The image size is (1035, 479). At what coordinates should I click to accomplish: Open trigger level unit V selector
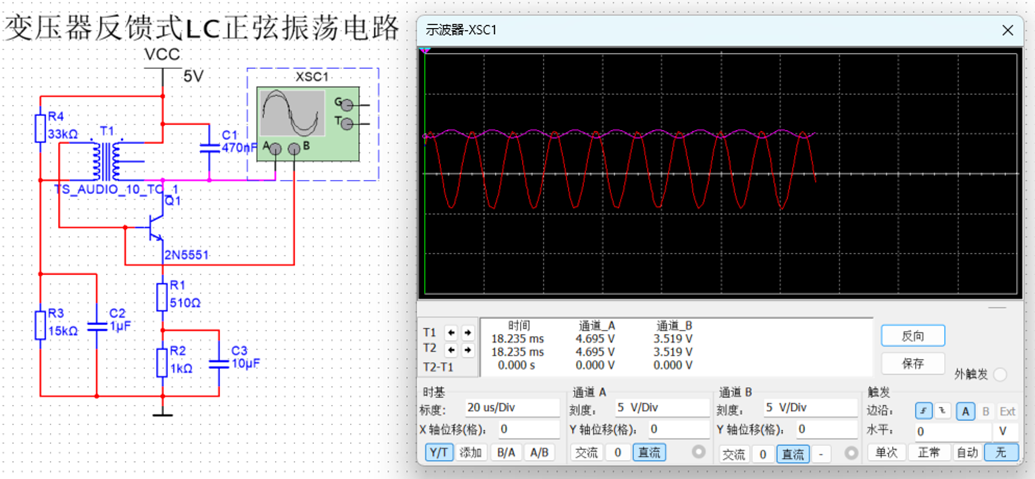1005,431
